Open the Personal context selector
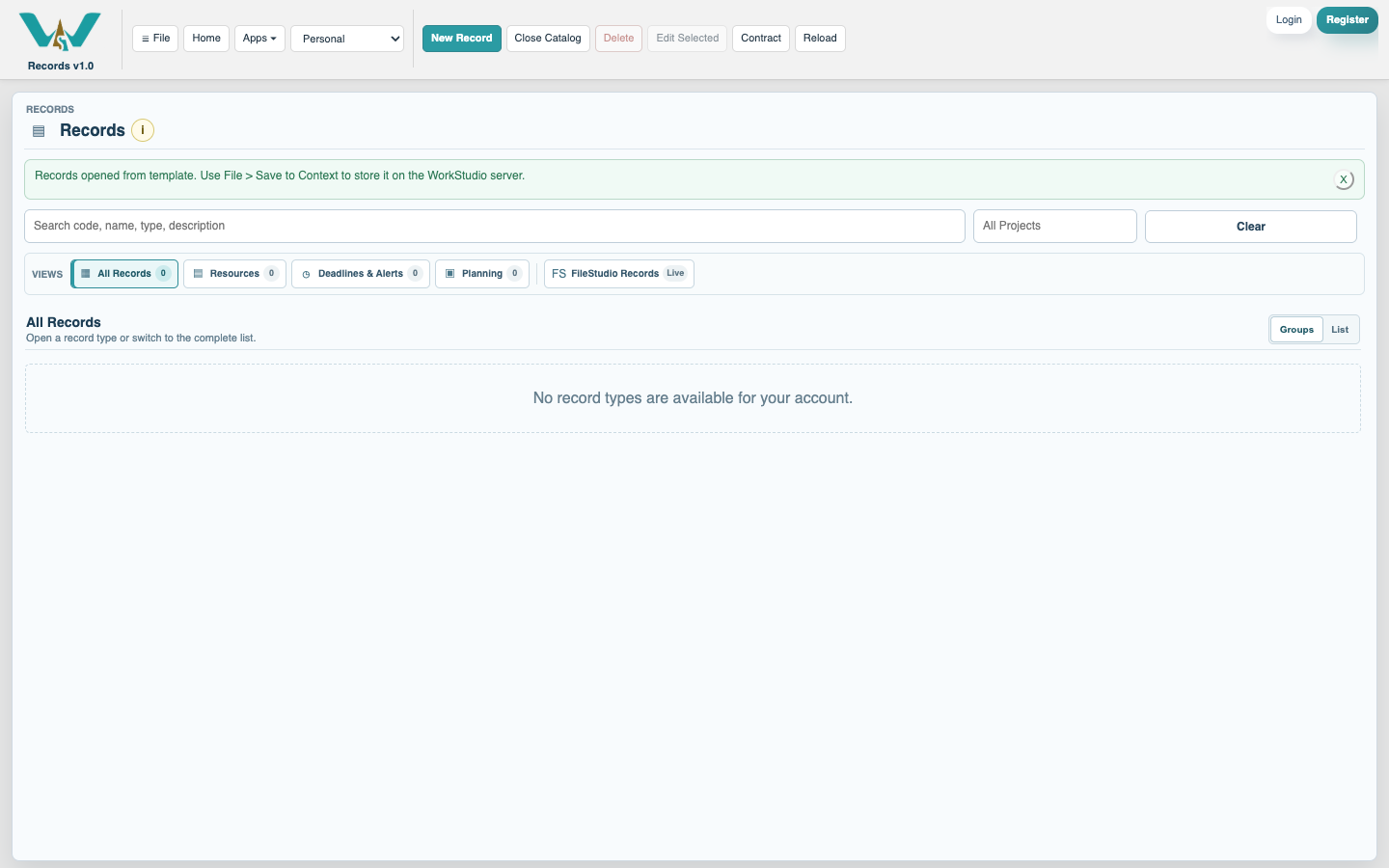 pos(347,39)
